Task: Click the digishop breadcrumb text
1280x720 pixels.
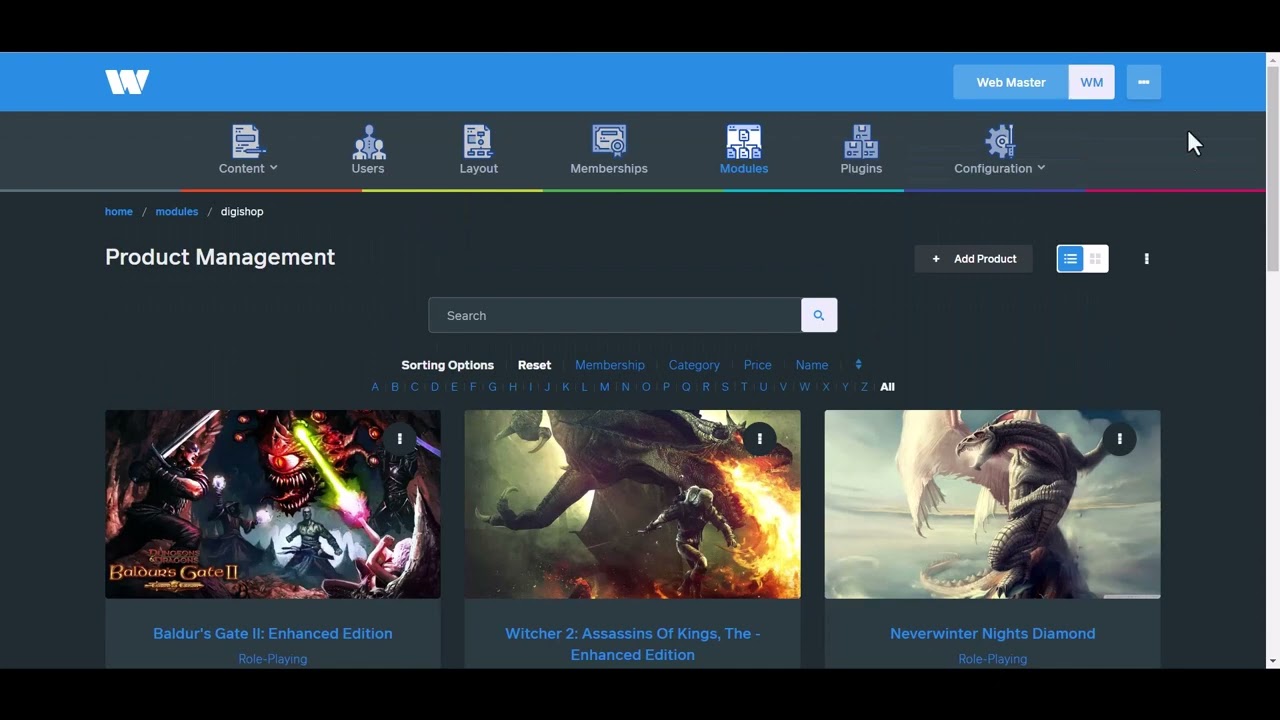Action: (242, 211)
